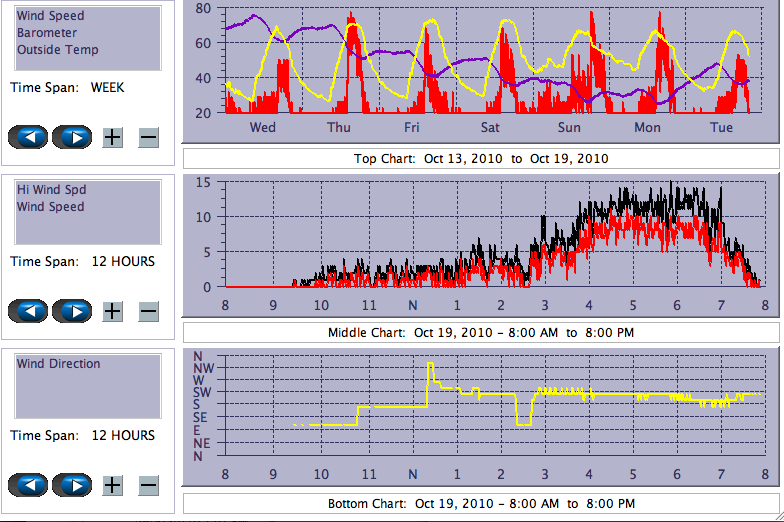Select Hi Wind Spd in middle list
Image resolution: width=784 pixels, height=522 pixels.
(x=51, y=190)
